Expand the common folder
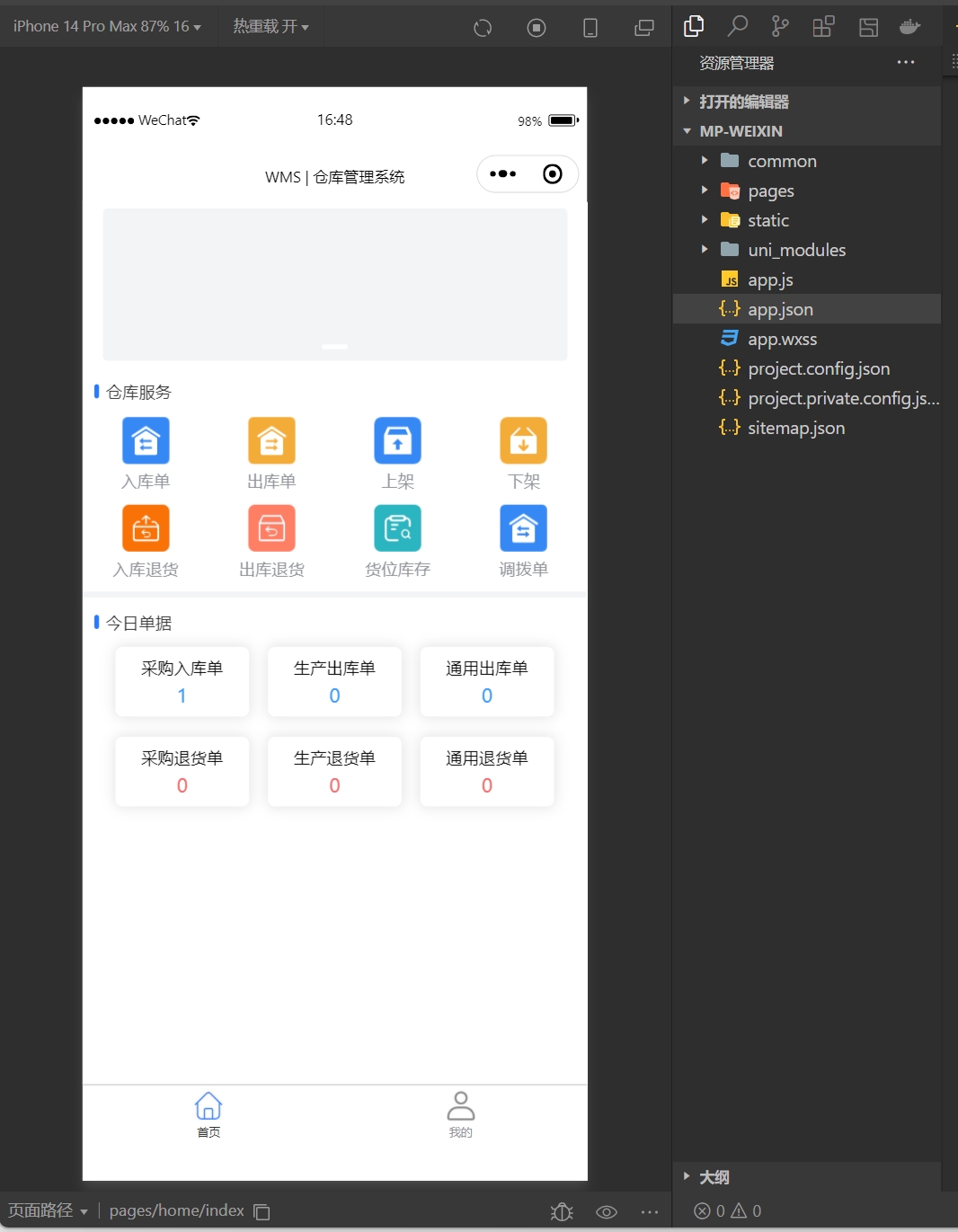 807,161
